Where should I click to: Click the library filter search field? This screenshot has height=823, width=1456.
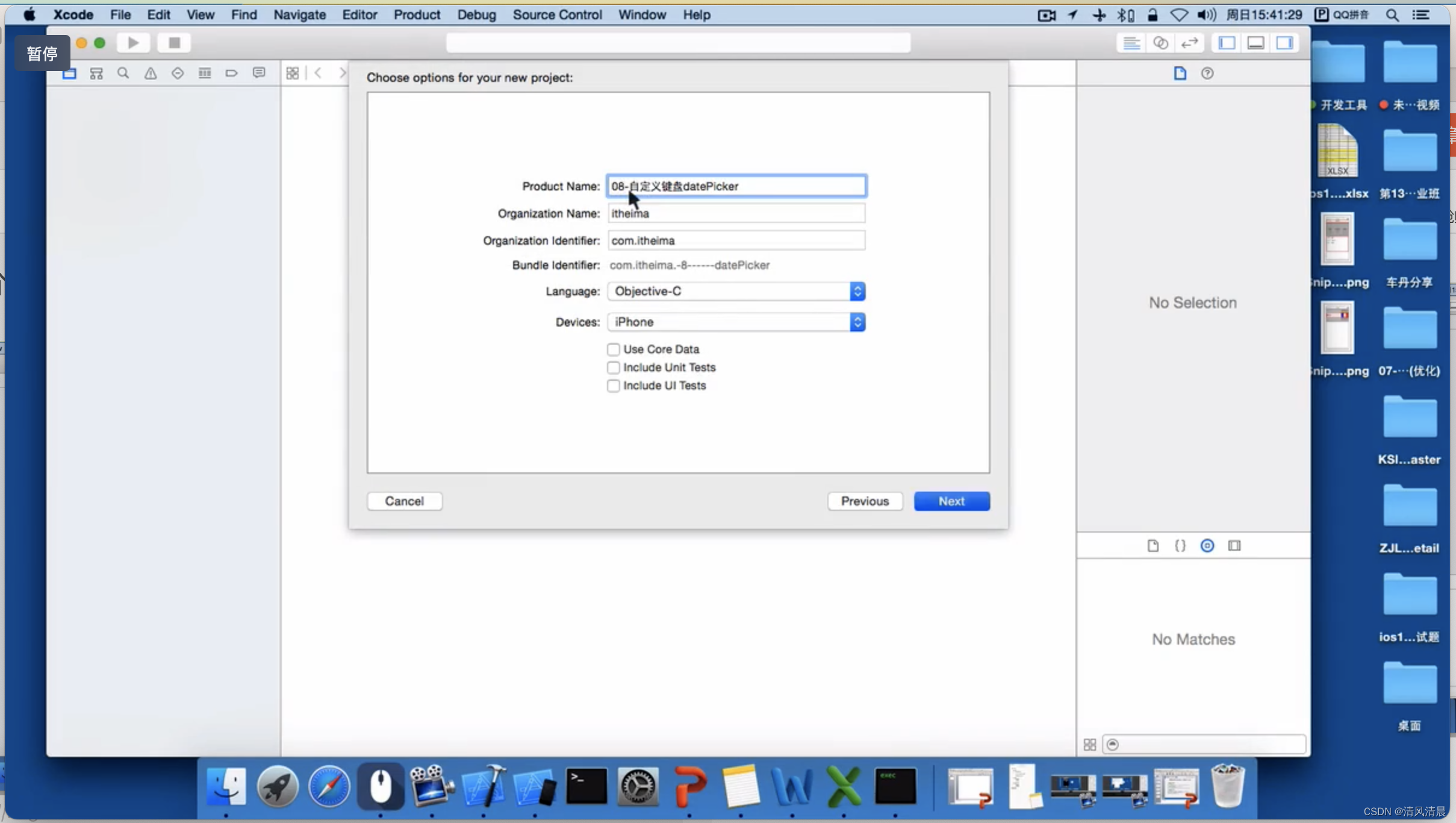pyautogui.click(x=1204, y=745)
